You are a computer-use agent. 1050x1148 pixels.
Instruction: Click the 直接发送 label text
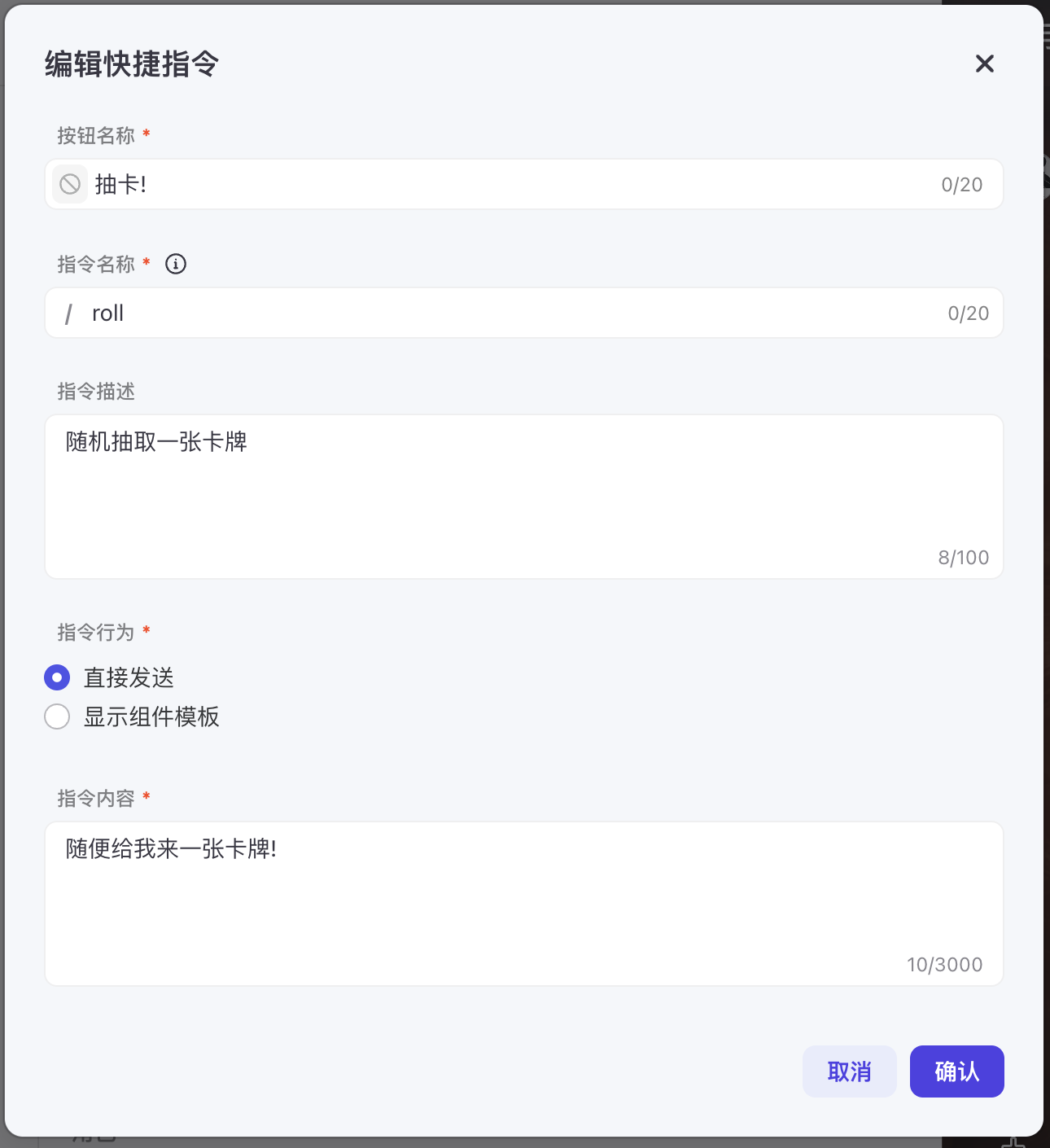click(x=129, y=677)
